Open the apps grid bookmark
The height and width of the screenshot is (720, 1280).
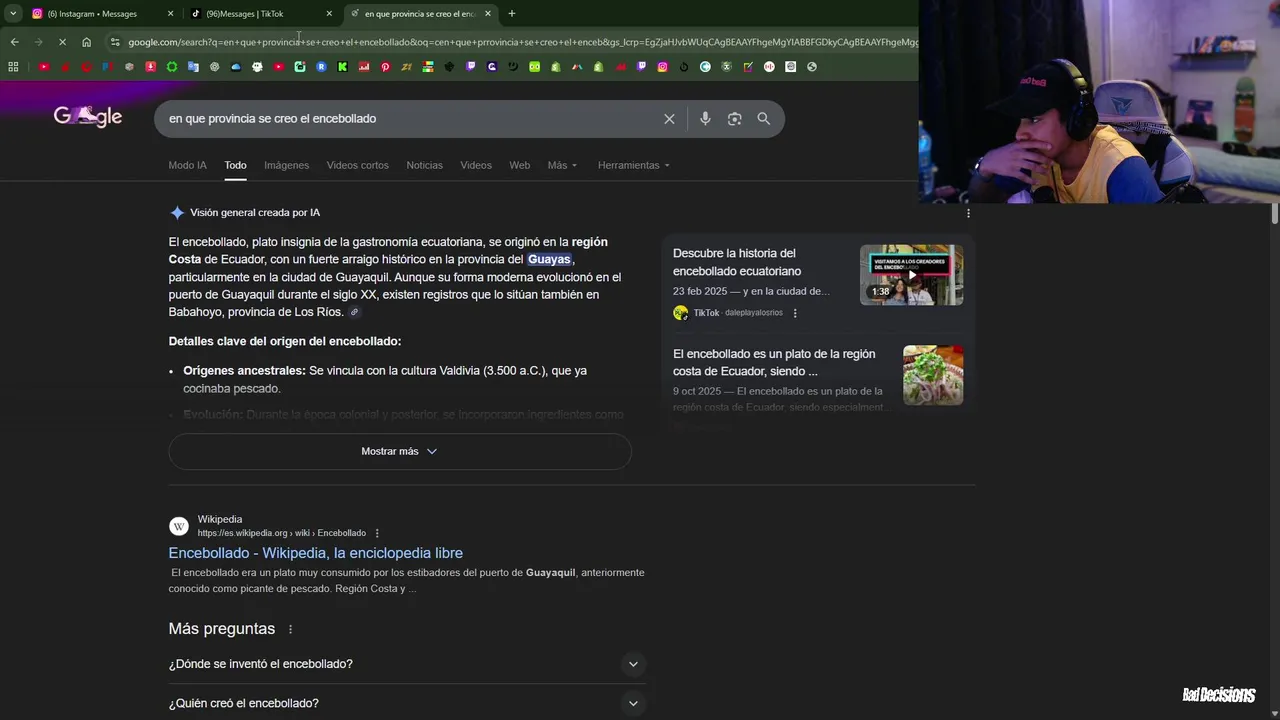coord(13,67)
